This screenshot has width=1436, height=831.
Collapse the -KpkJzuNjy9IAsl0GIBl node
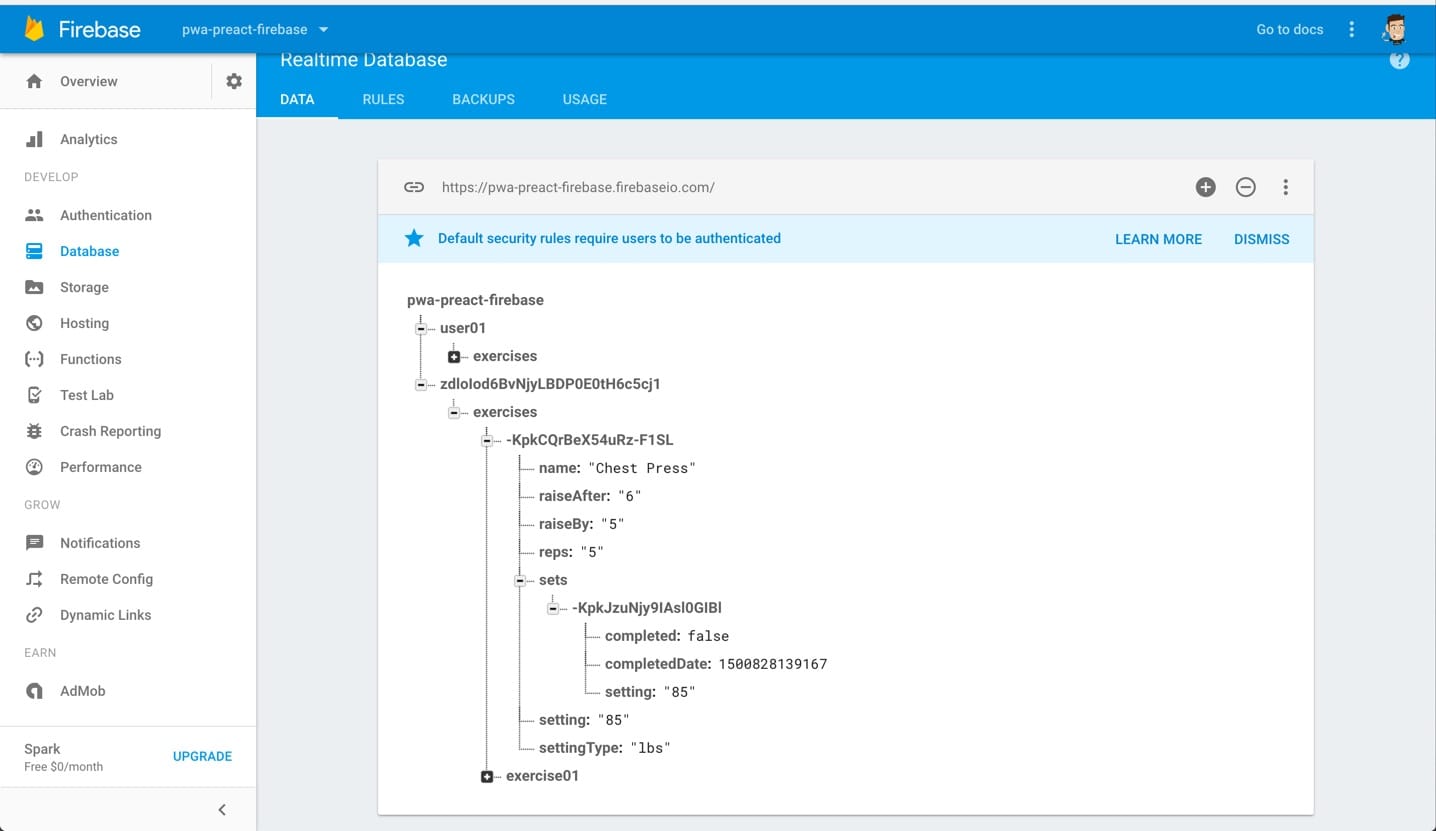(553, 608)
